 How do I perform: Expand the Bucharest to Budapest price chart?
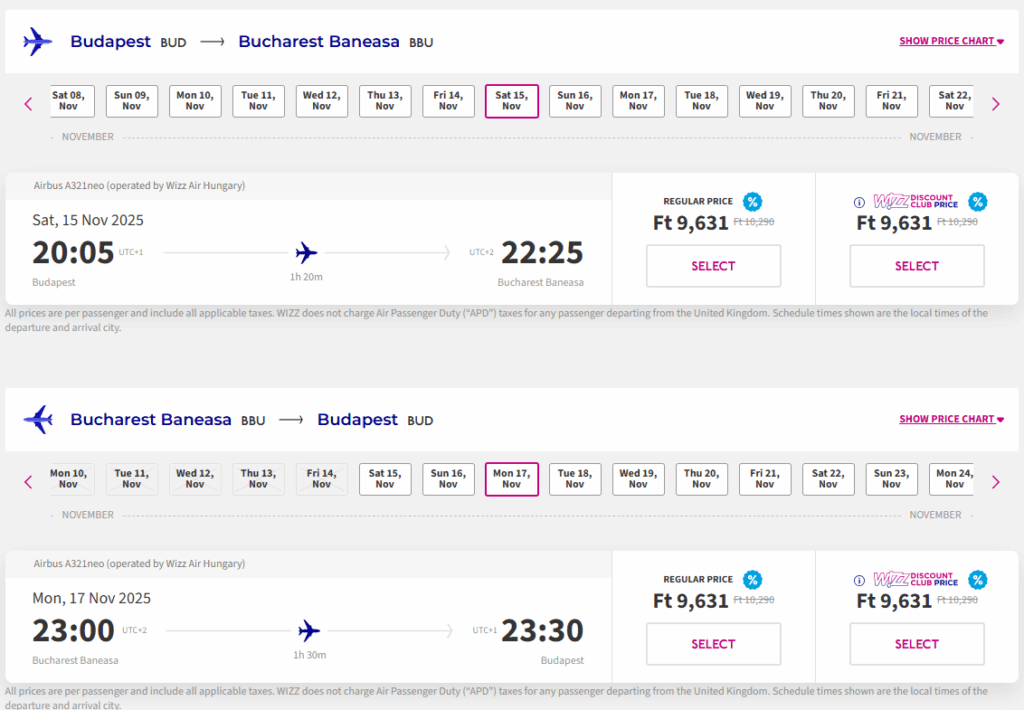point(951,419)
